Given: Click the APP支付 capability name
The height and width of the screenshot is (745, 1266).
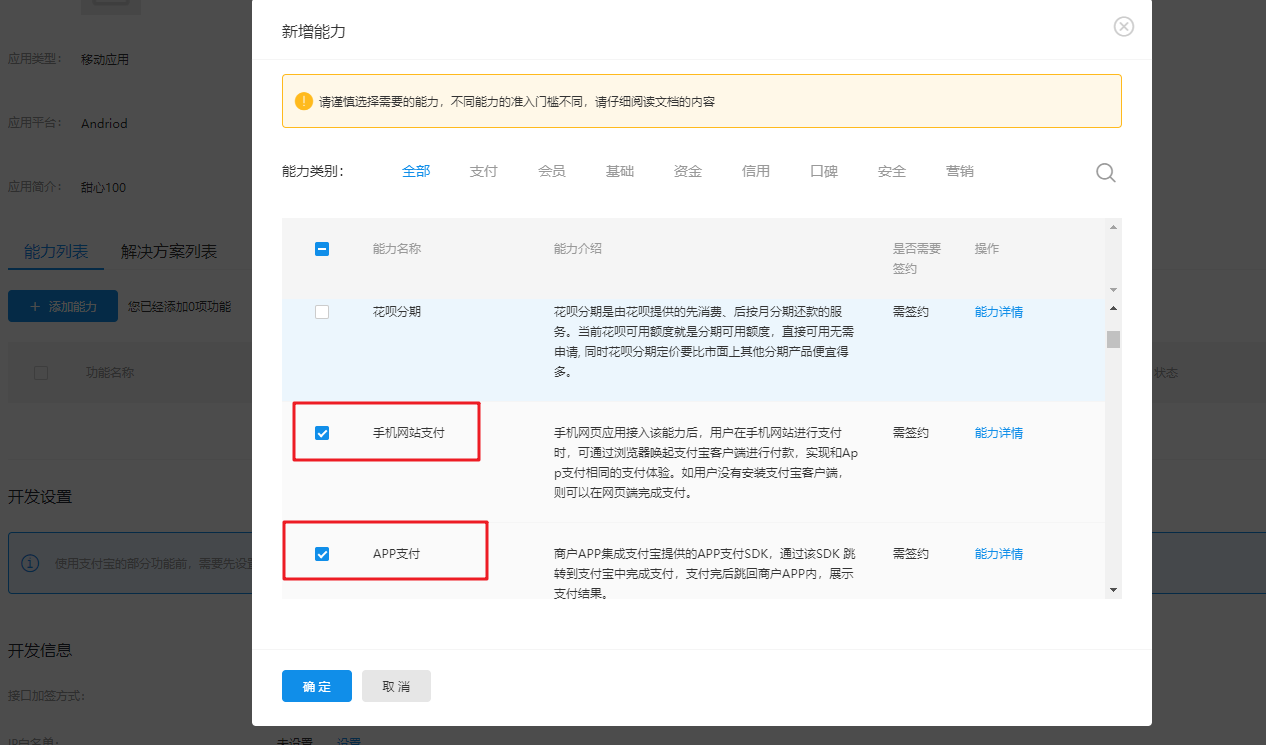Looking at the screenshot, I should click(397, 554).
